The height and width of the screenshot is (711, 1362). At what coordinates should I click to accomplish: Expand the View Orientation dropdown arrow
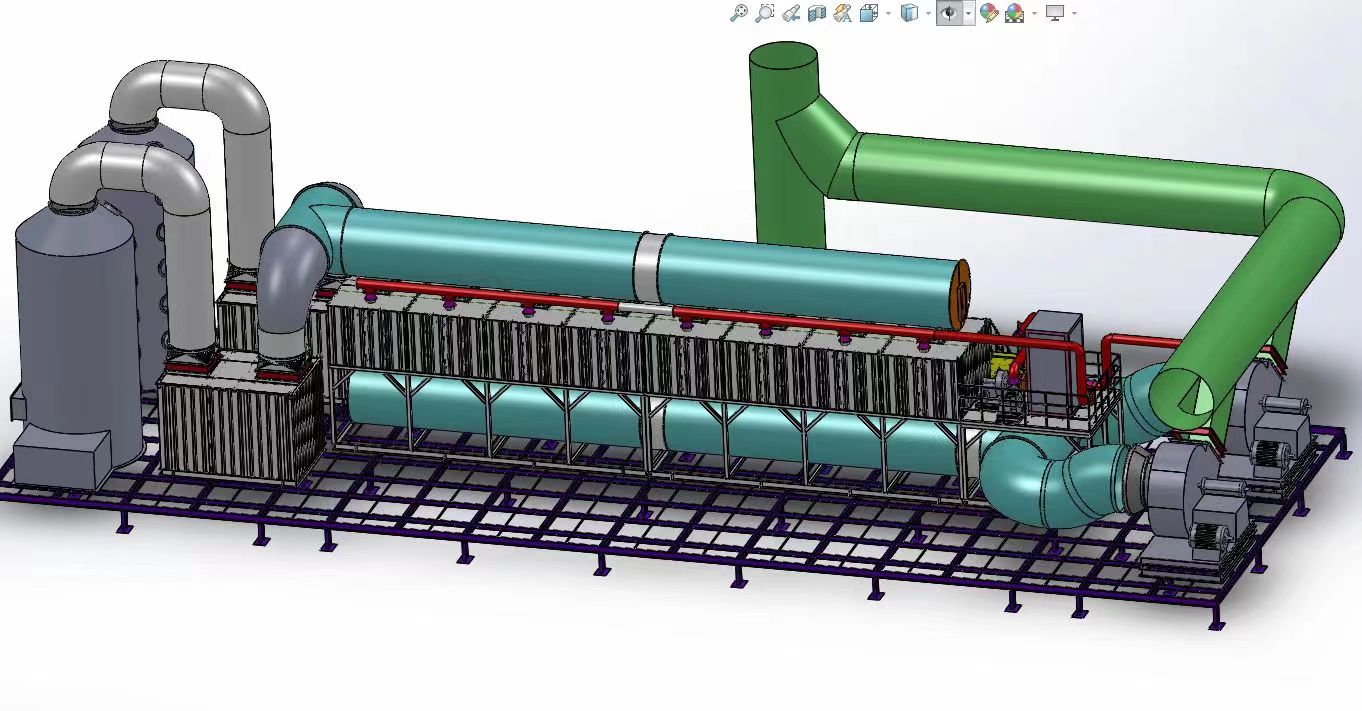click(x=887, y=14)
